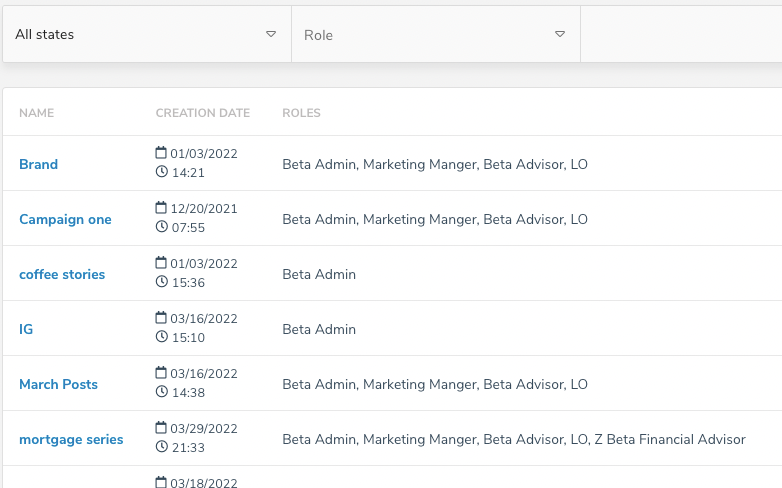Click the clock icon beside 21:33
The image size is (782, 488).
coord(162,446)
